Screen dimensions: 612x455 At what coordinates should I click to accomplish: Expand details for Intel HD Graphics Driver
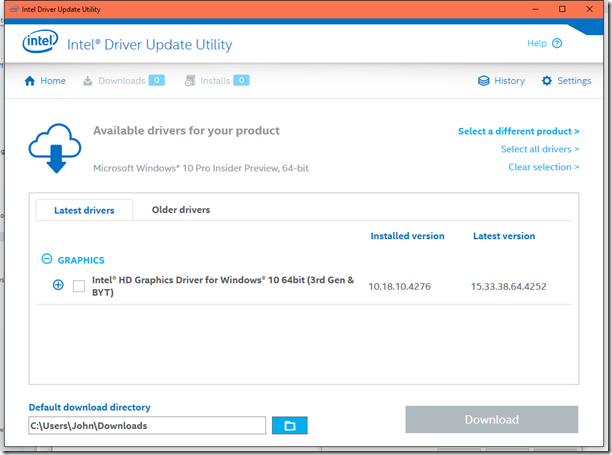pos(58,285)
